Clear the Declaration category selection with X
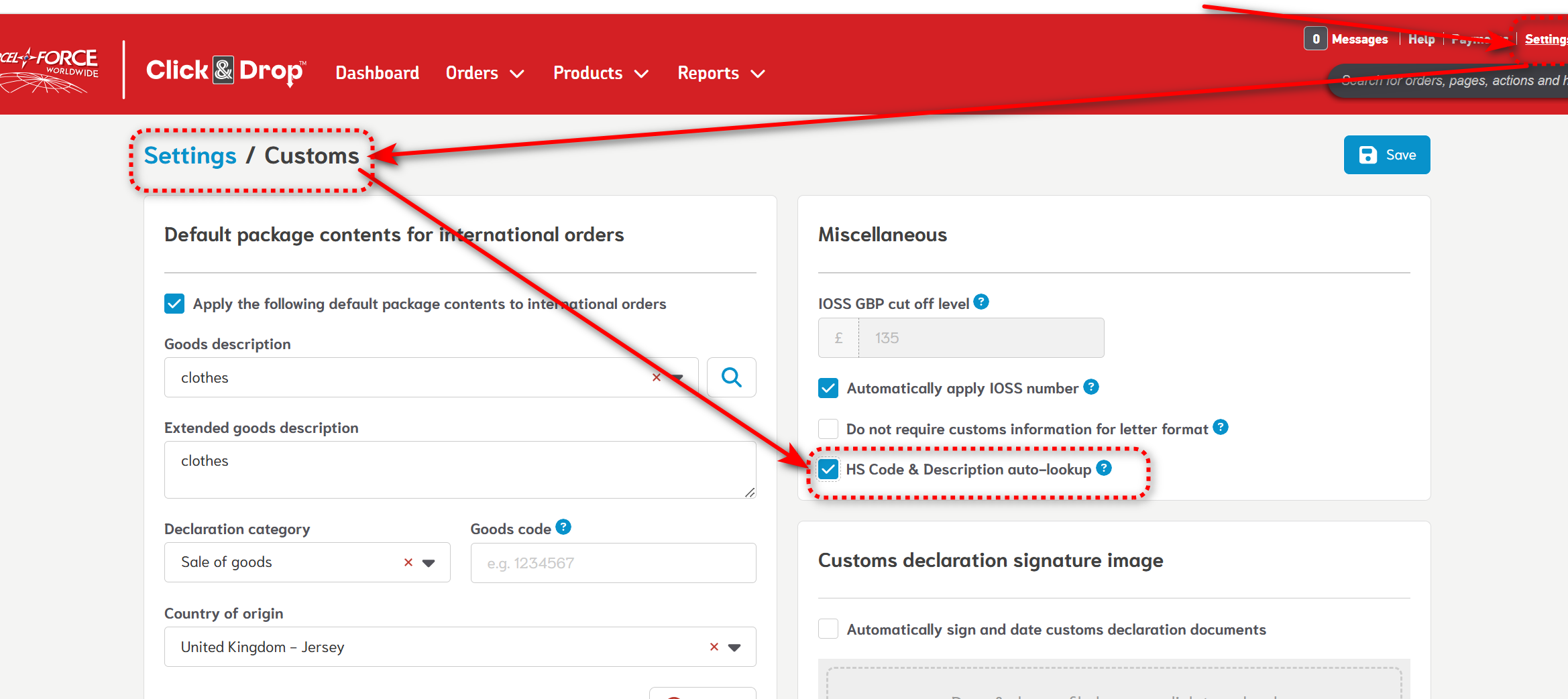 click(x=408, y=562)
